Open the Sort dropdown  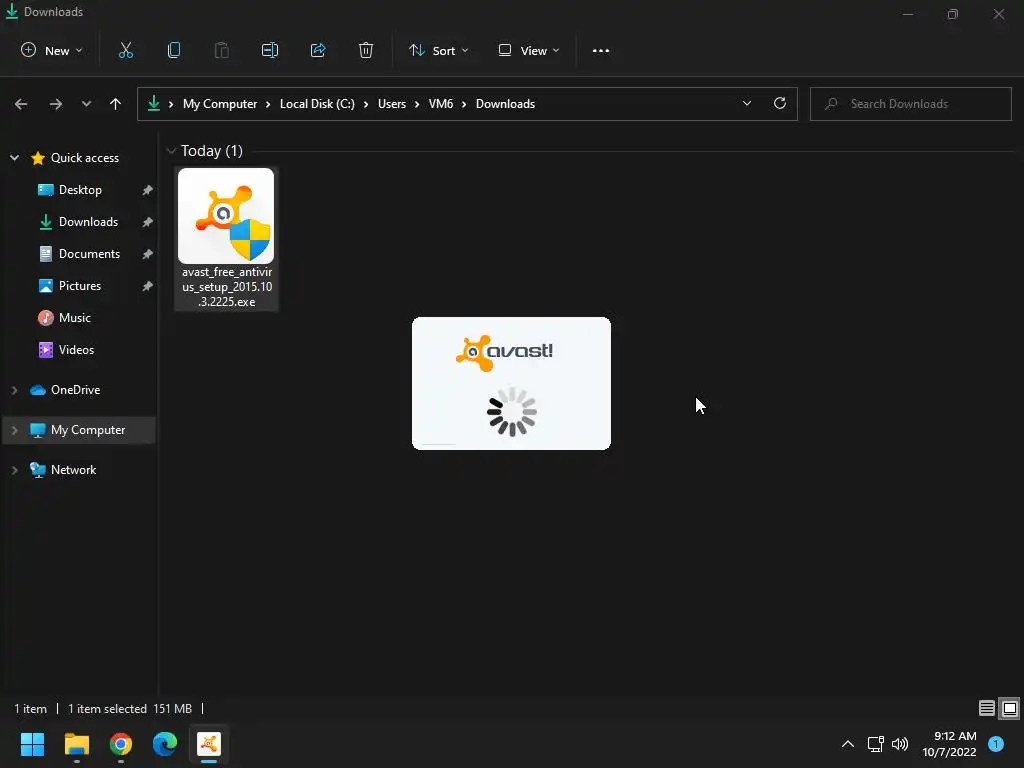(x=439, y=50)
